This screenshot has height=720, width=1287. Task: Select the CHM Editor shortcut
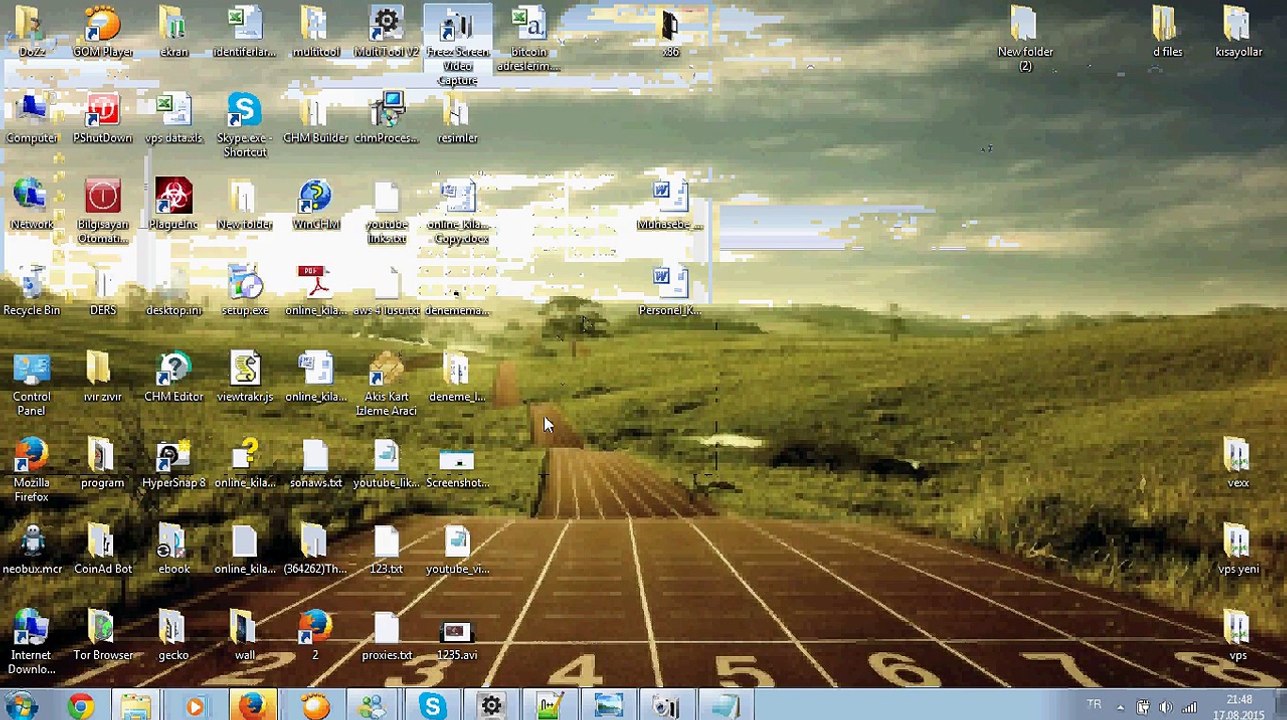tap(174, 378)
